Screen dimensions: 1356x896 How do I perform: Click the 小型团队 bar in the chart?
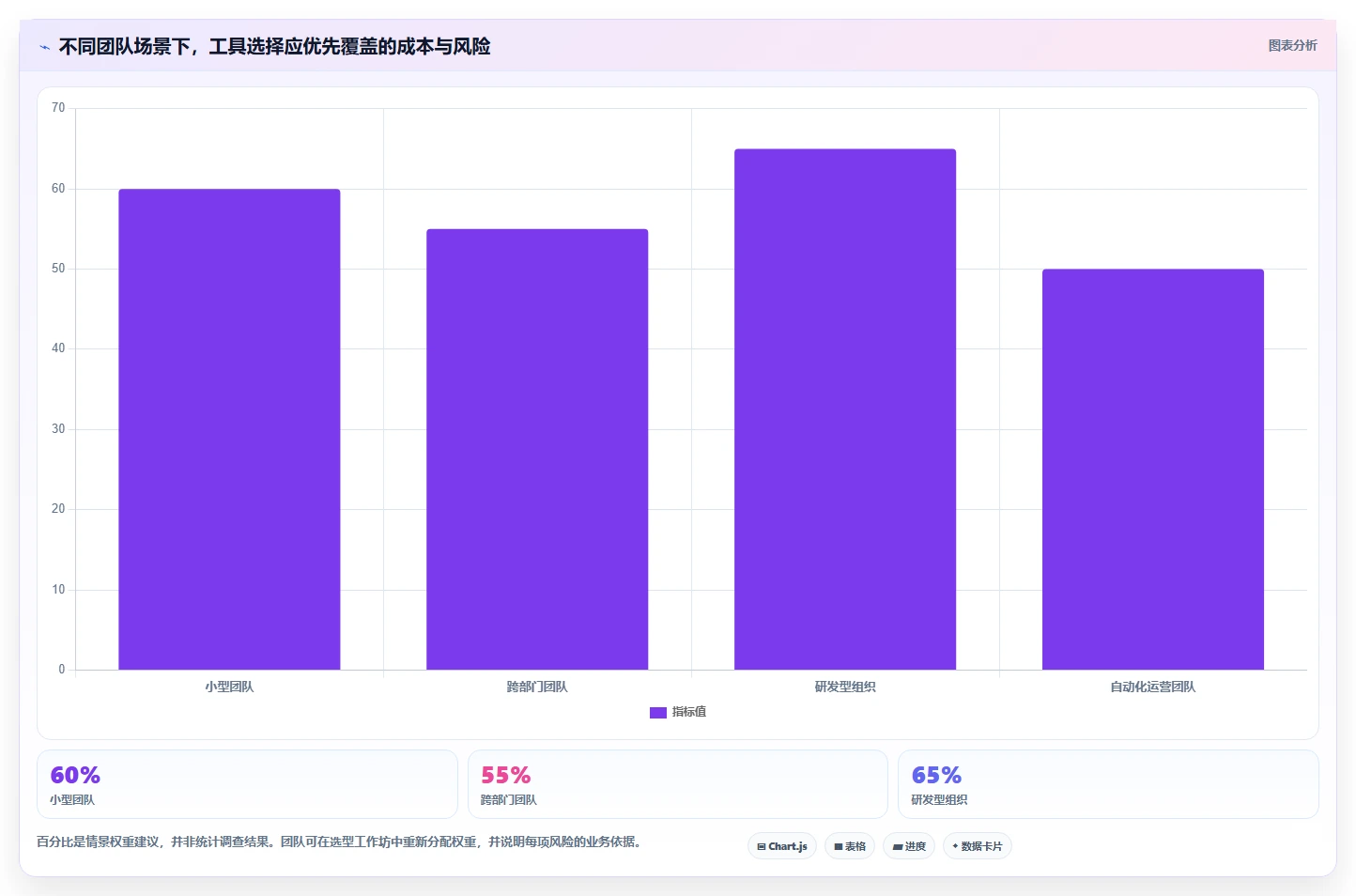click(x=229, y=429)
